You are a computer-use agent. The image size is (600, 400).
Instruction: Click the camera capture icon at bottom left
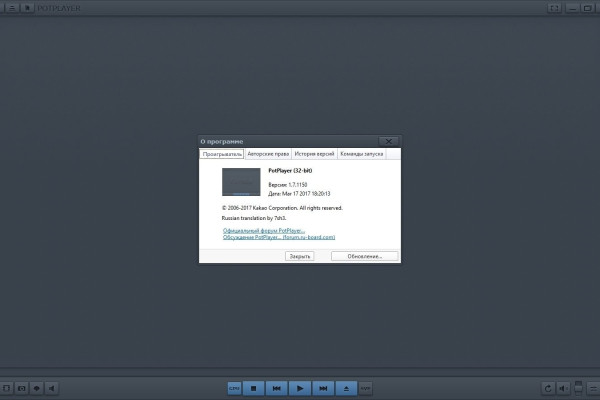pos(21,387)
